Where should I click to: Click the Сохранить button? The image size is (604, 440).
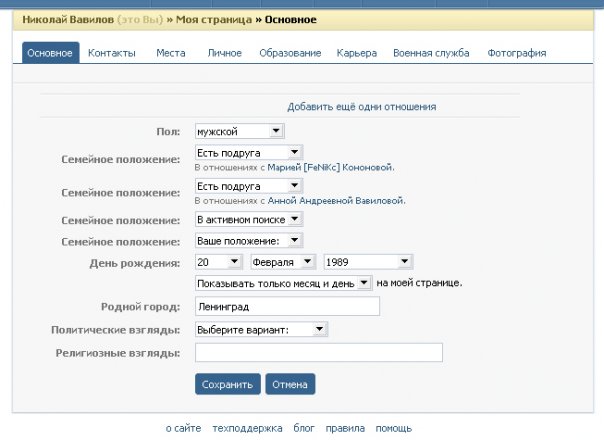click(228, 384)
